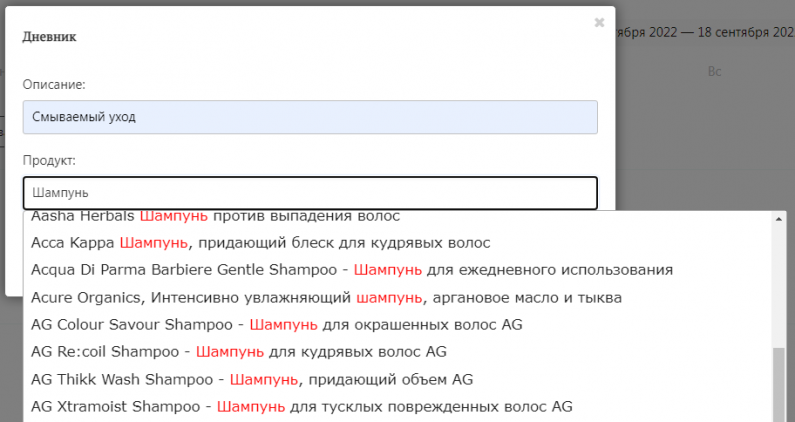This screenshot has width=795, height=422.
Task: Pick Acqua Di Parma Barbiere Gentle Shampoo
Action: (351, 270)
